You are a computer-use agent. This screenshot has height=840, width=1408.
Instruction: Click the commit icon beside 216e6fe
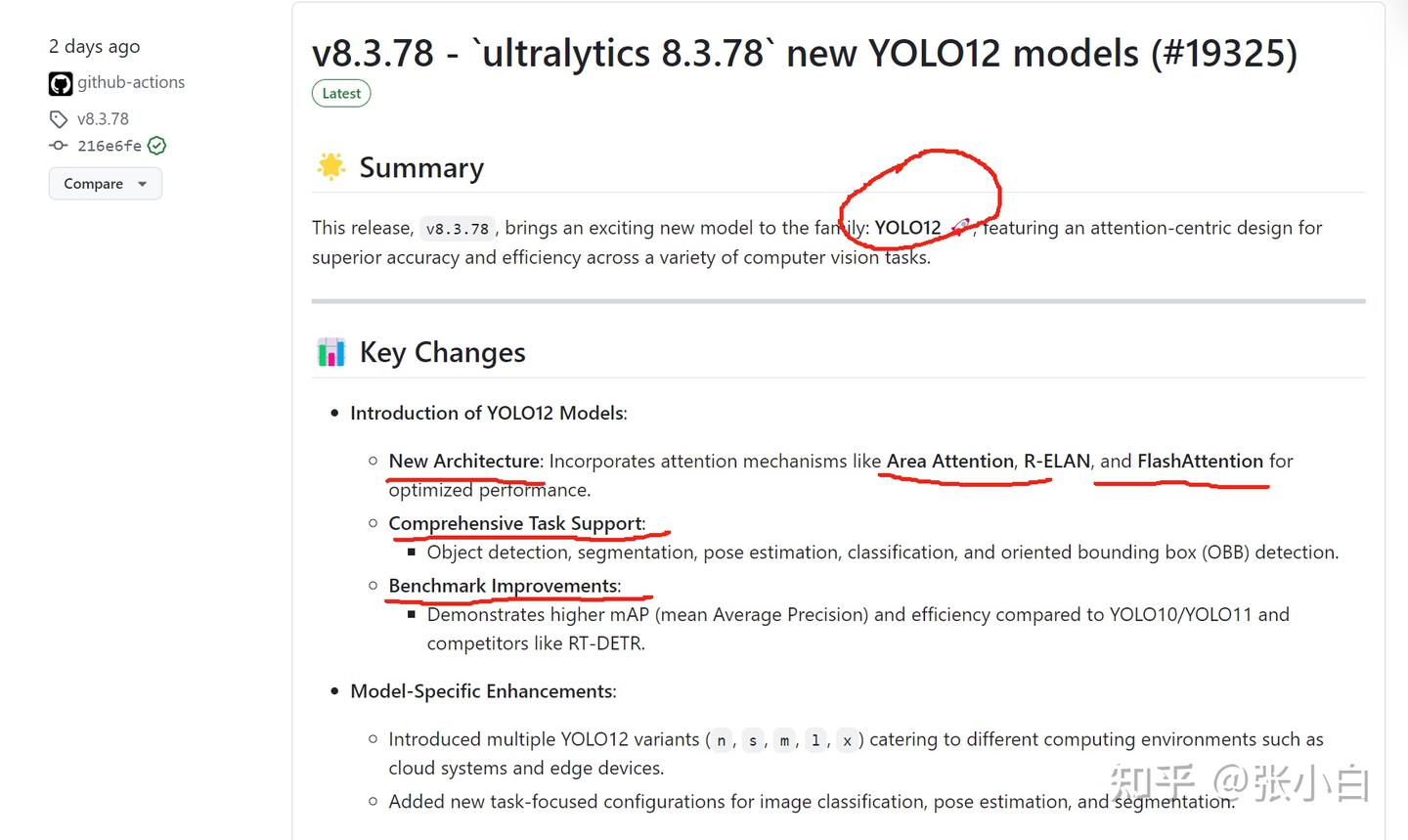(59, 146)
